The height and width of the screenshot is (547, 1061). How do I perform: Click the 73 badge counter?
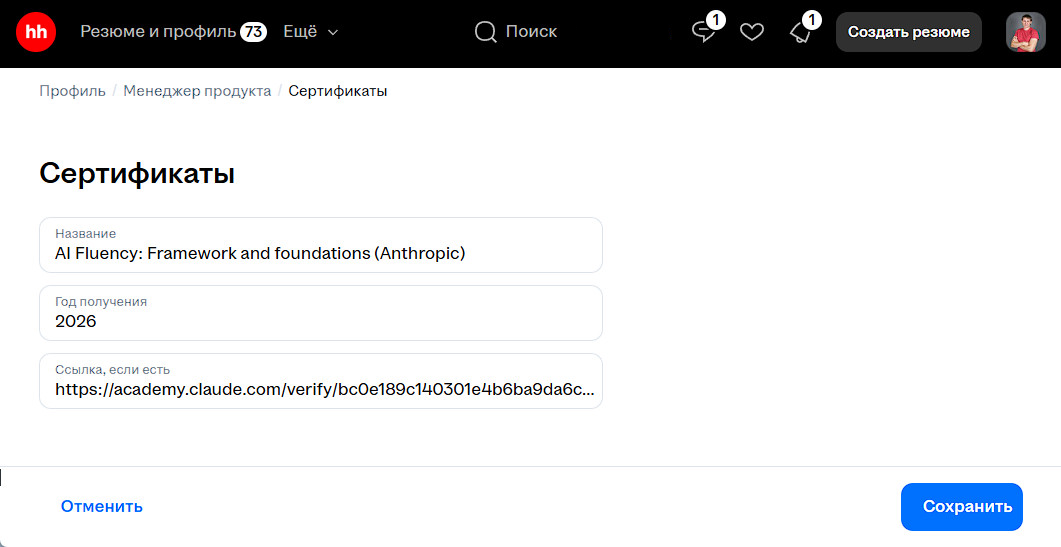tap(254, 32)
